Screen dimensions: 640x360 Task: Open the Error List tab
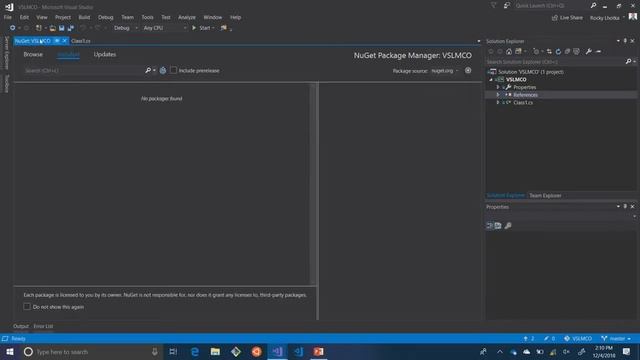coord(43,326)
